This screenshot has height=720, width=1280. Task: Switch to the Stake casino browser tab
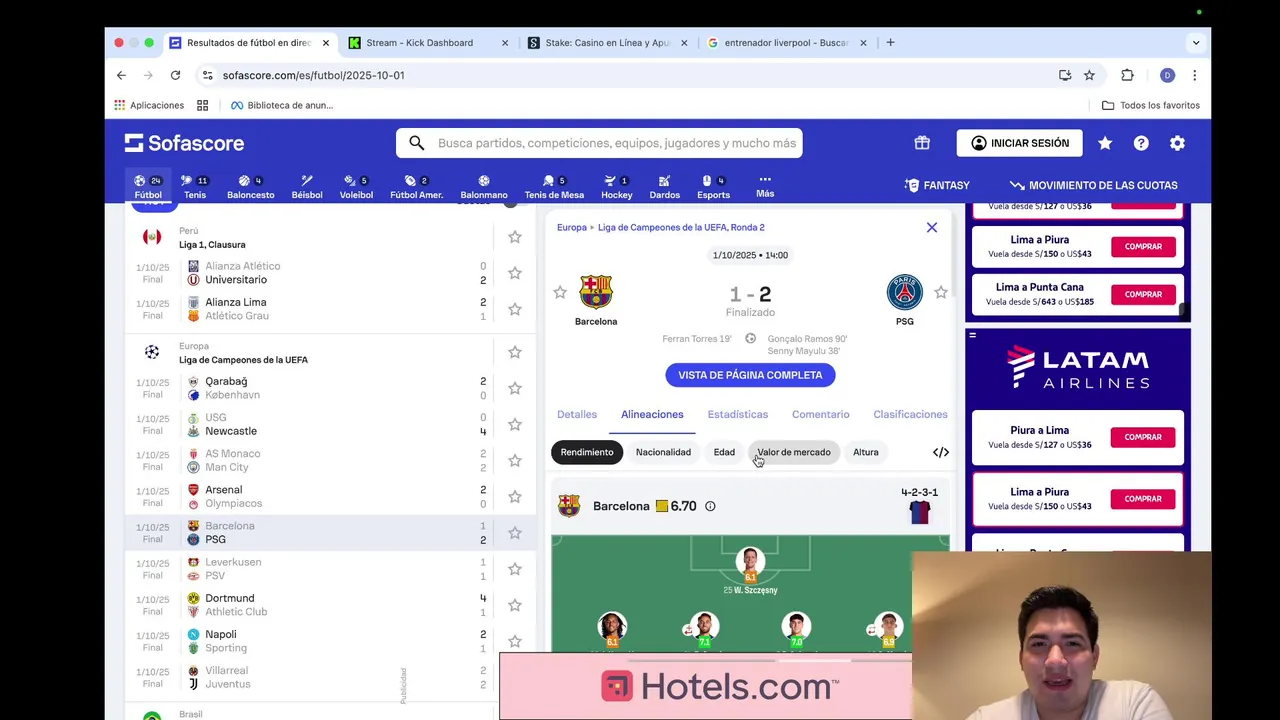607,43
